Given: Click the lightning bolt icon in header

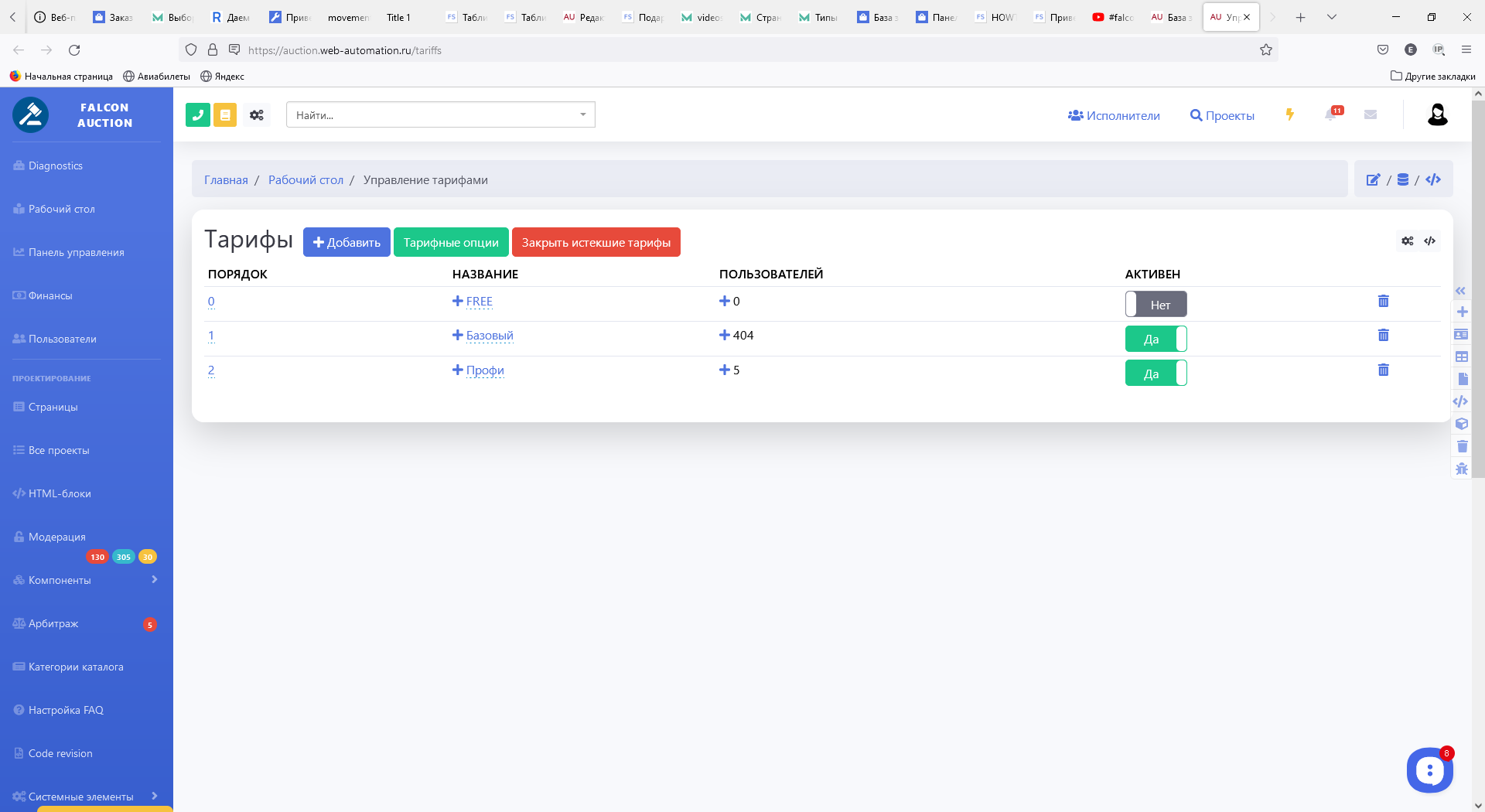Looking at the screenshot, I should point(1289,114).
